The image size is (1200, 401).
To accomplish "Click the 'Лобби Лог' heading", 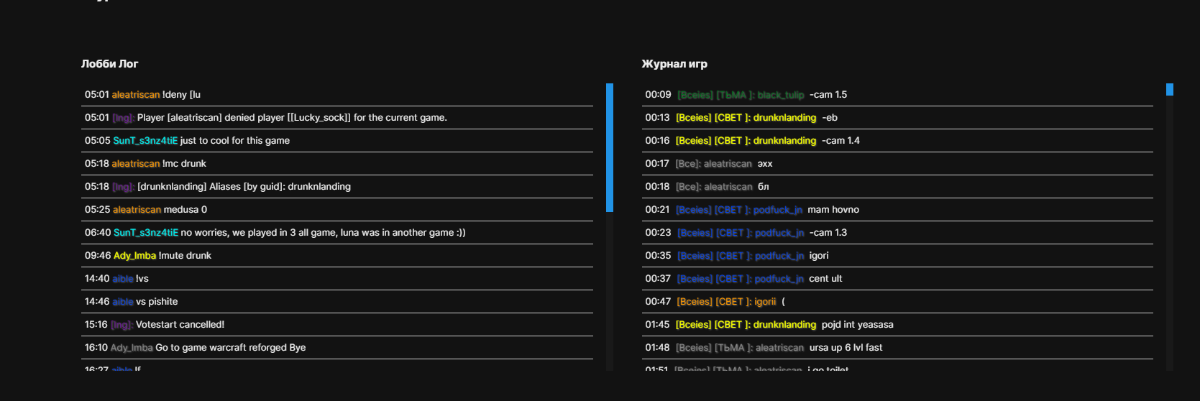I will [x=110, y=64].
